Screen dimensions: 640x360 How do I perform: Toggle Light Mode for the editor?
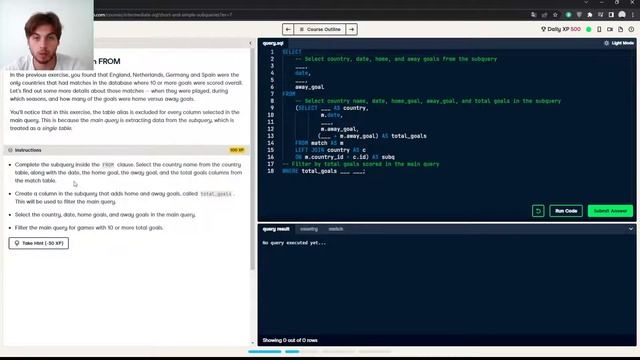click(619, 43)
